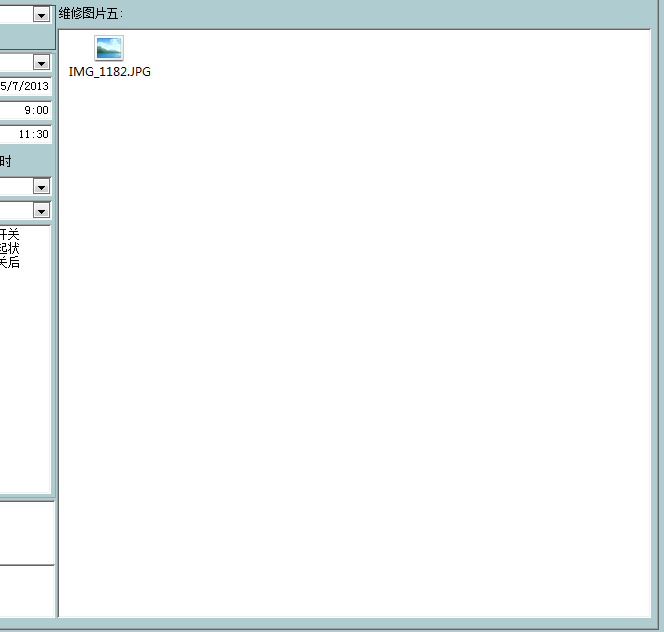Open the IMG_1182.JPG image file icon

tap(109, 48)
